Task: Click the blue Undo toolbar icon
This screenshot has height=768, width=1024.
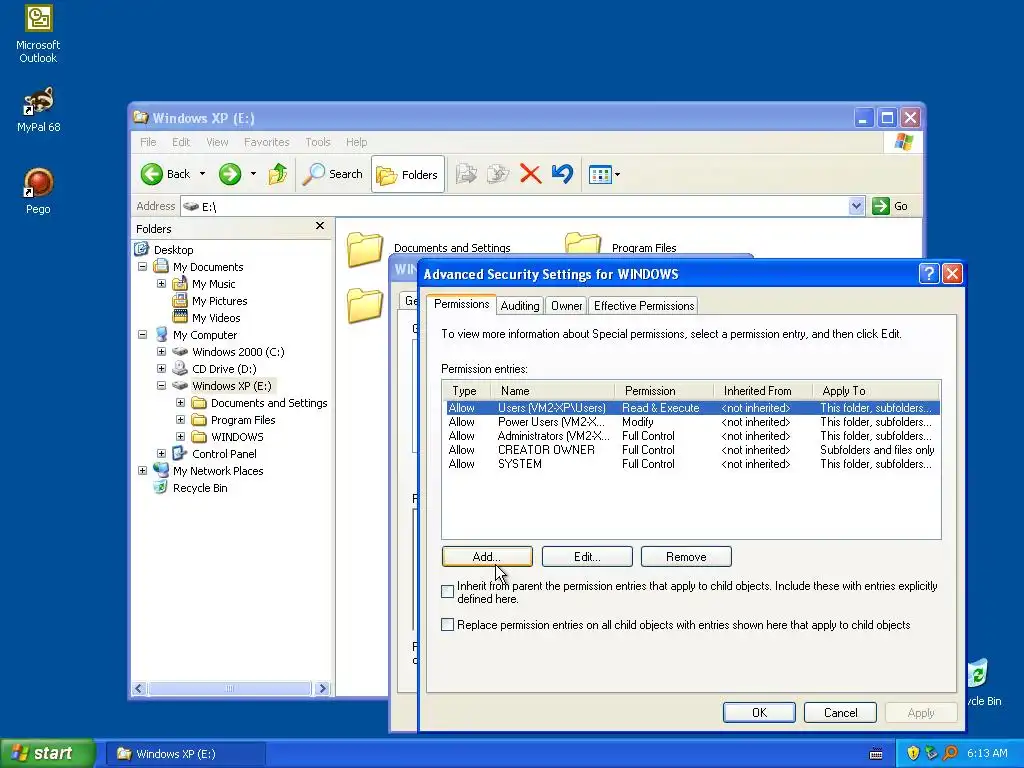Action: coord(562,174)
